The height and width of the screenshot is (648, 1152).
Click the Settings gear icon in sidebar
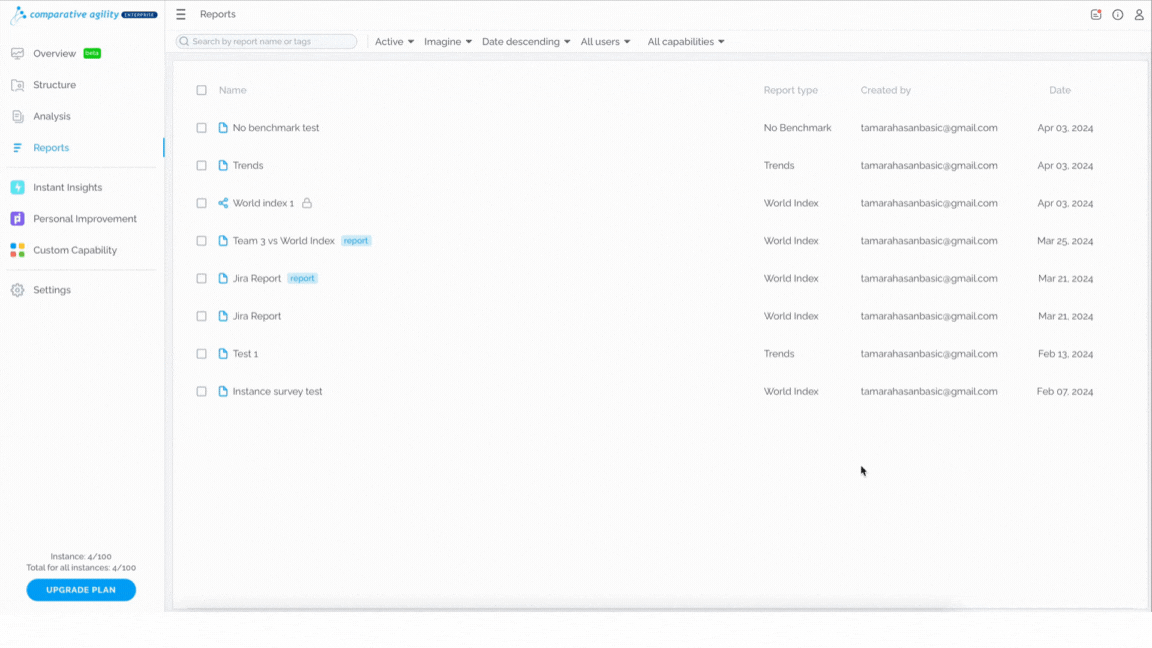[x=18, y=290]
